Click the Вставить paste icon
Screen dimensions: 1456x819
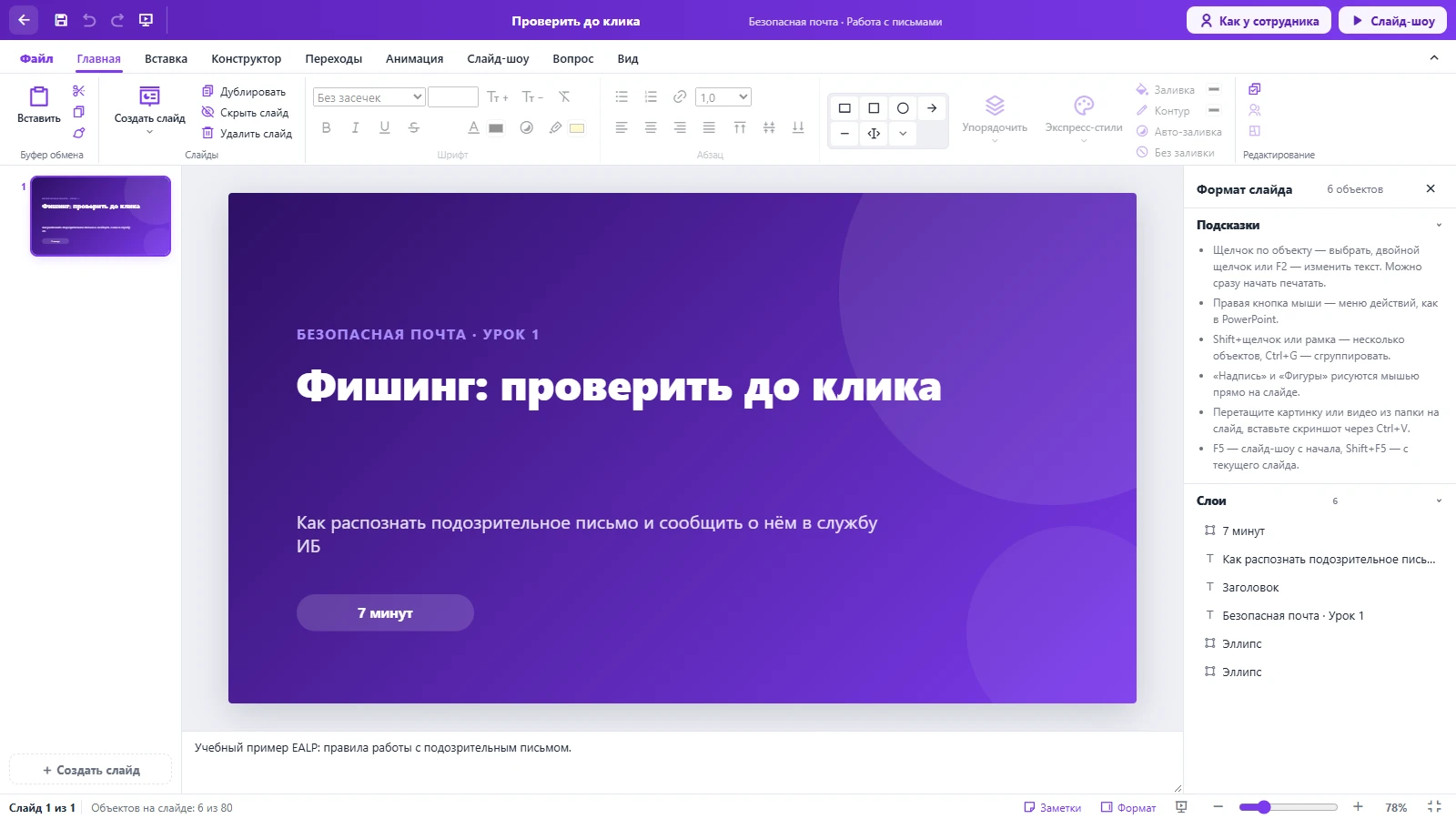point(39,105)
